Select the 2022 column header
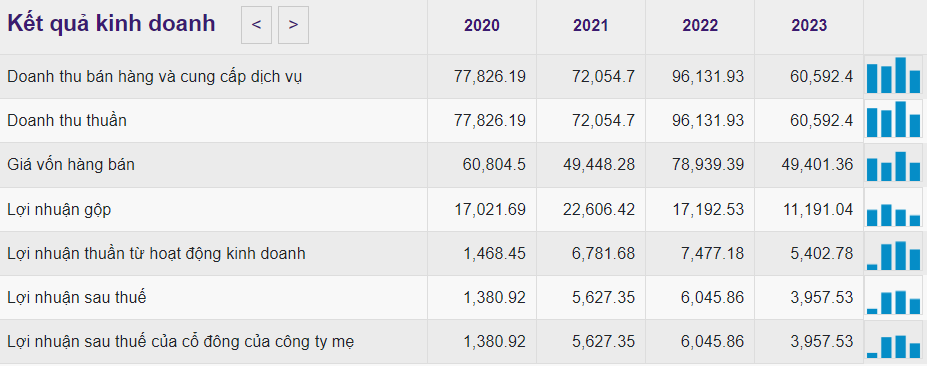The height and width of the screenshot is (366, 927). 700,25
